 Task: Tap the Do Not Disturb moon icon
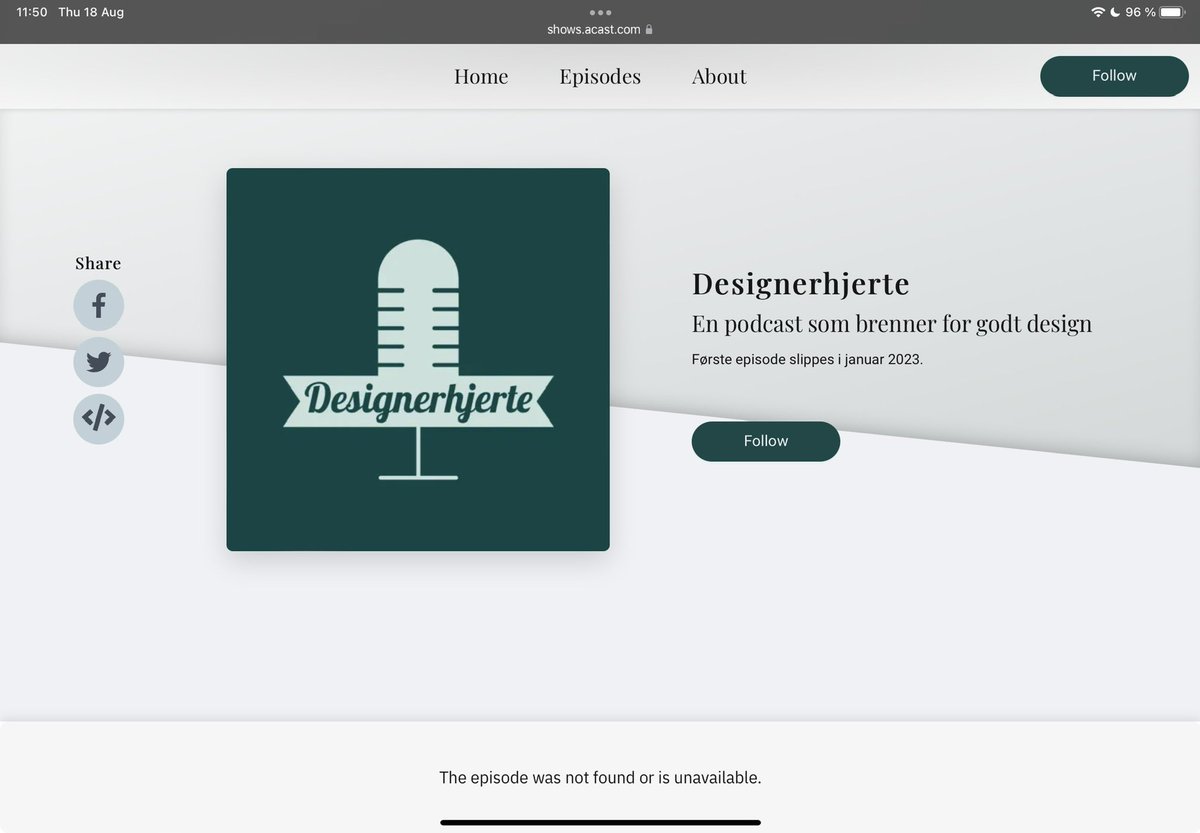[x=1115, y=12]
